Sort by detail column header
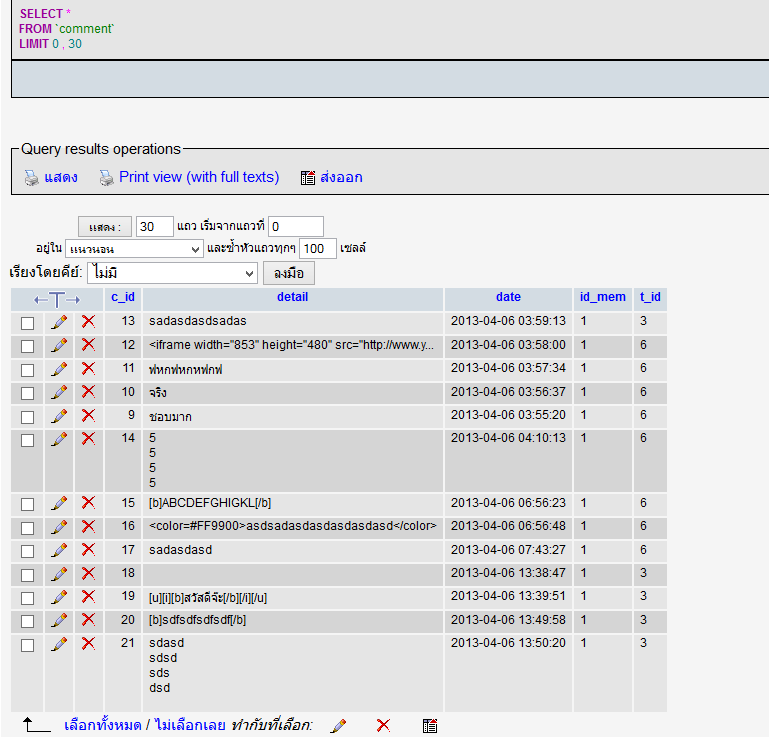This screenshot has width=769, height=737. tap(292, 297)
